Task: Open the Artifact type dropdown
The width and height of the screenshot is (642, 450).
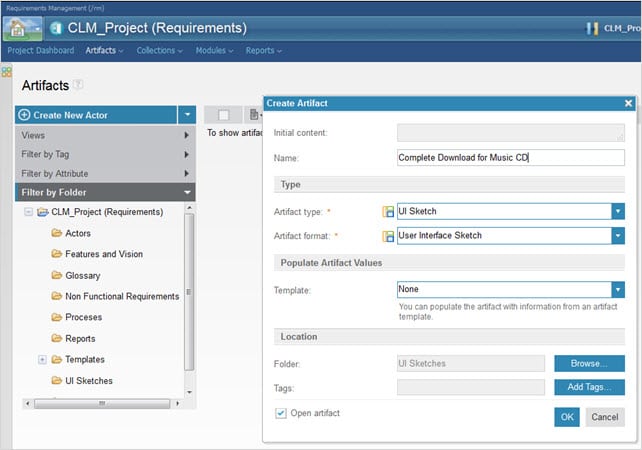Action: (618, 212)
